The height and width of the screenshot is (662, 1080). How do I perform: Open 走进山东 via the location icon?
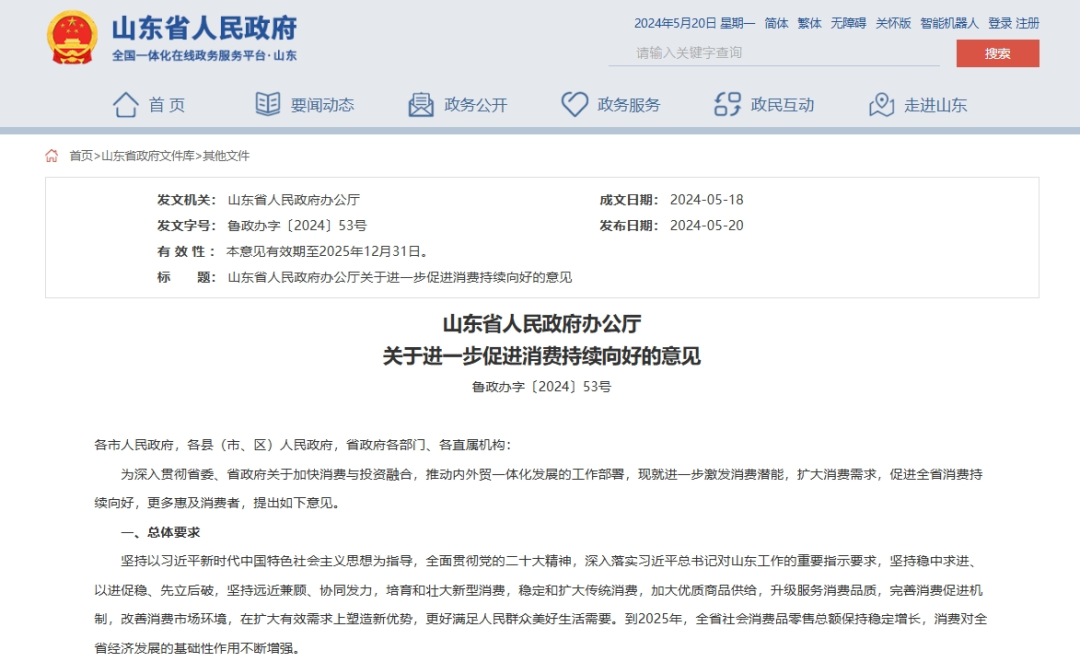pos(883,103)
